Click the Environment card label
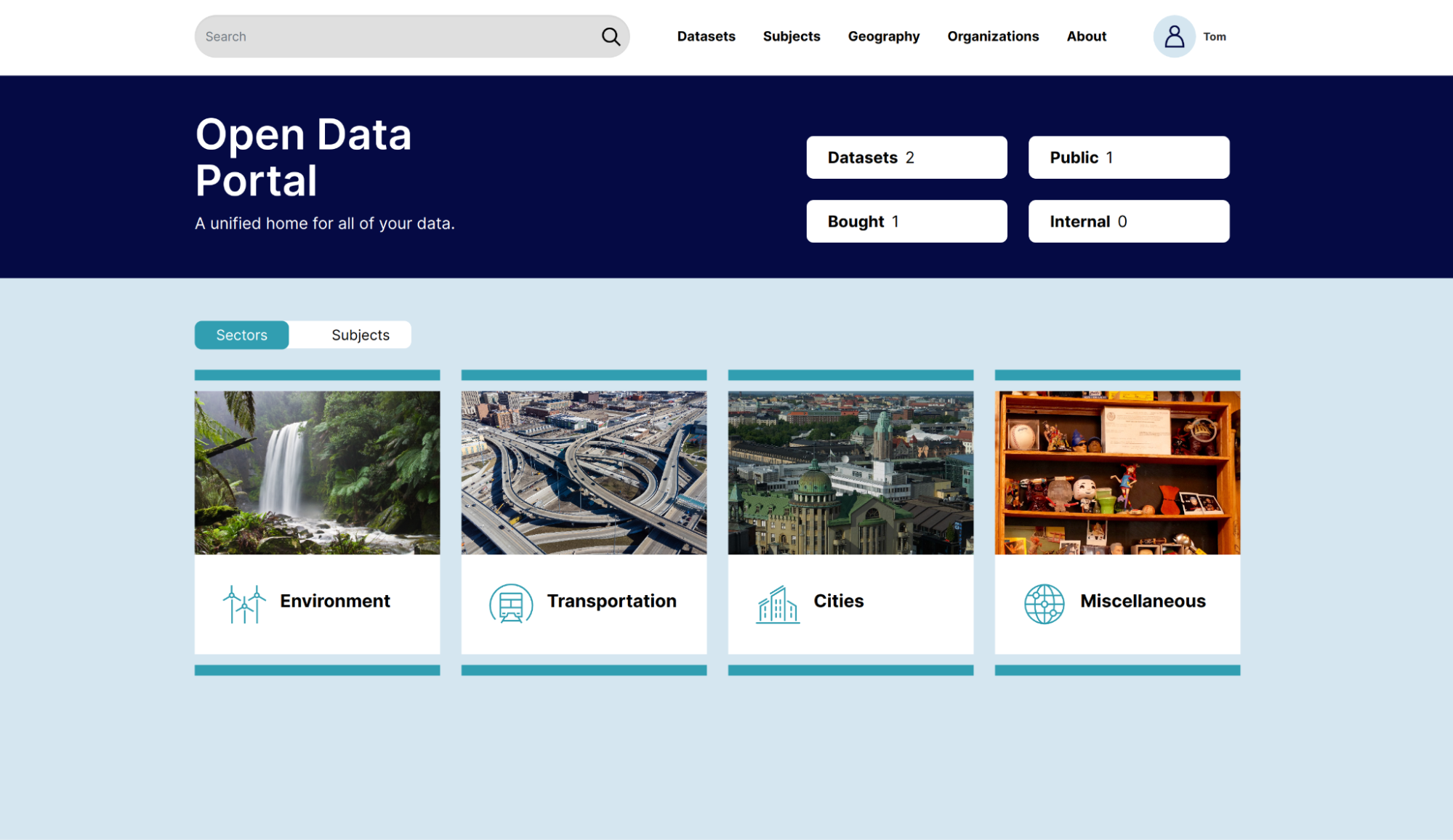 (334, 601)
